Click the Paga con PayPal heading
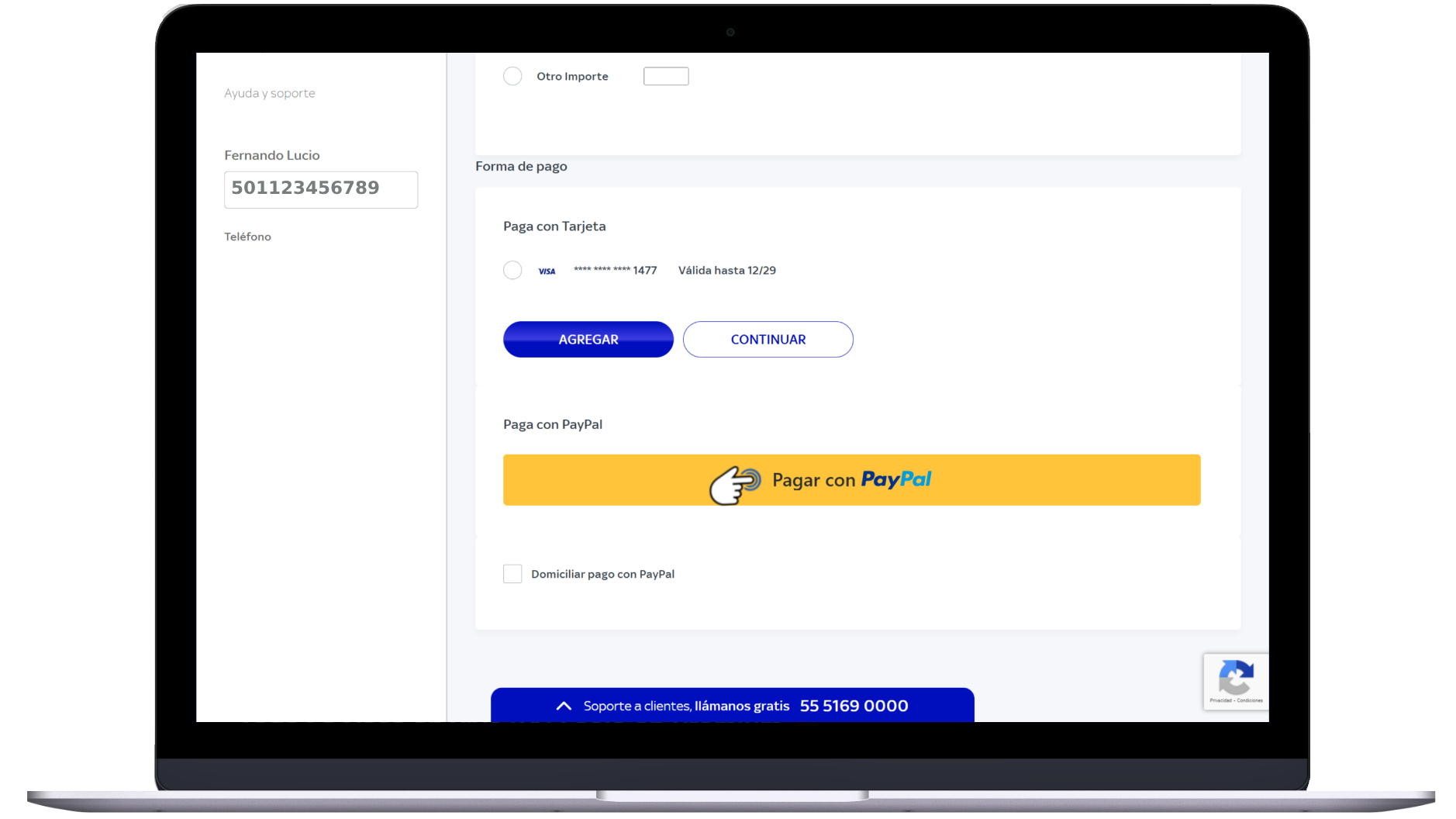The image size is (1456, 819). coord(553,424)
